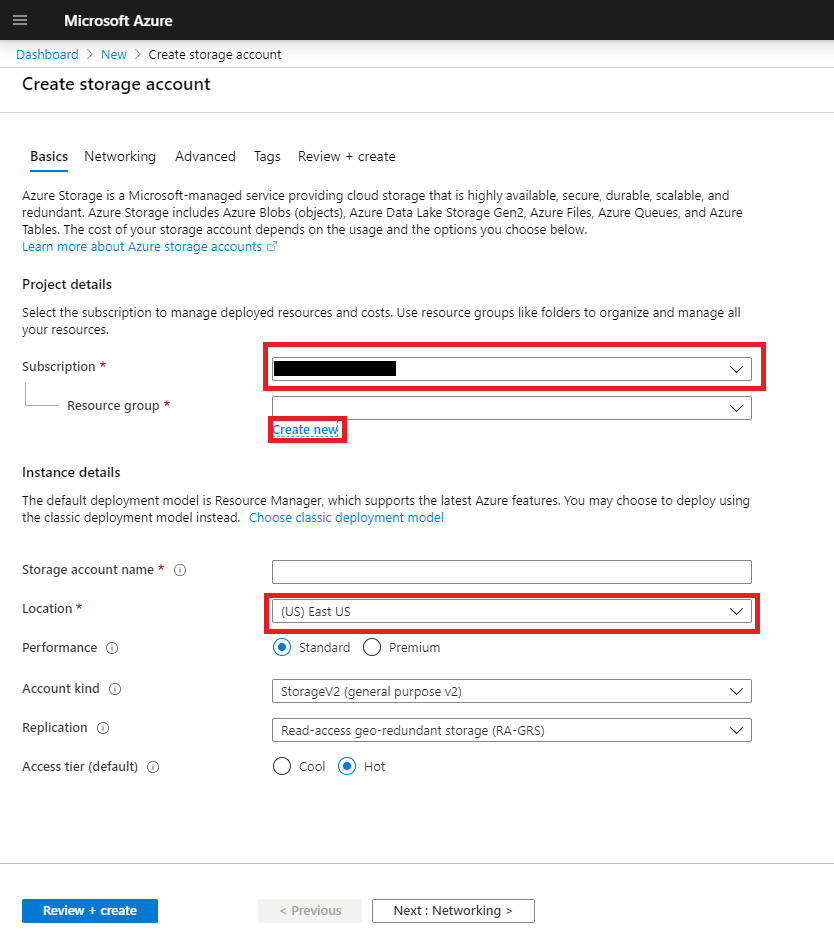The image size is (834, 941).
Task: Go to the Tags tab
Action: (x=267, y=157)
